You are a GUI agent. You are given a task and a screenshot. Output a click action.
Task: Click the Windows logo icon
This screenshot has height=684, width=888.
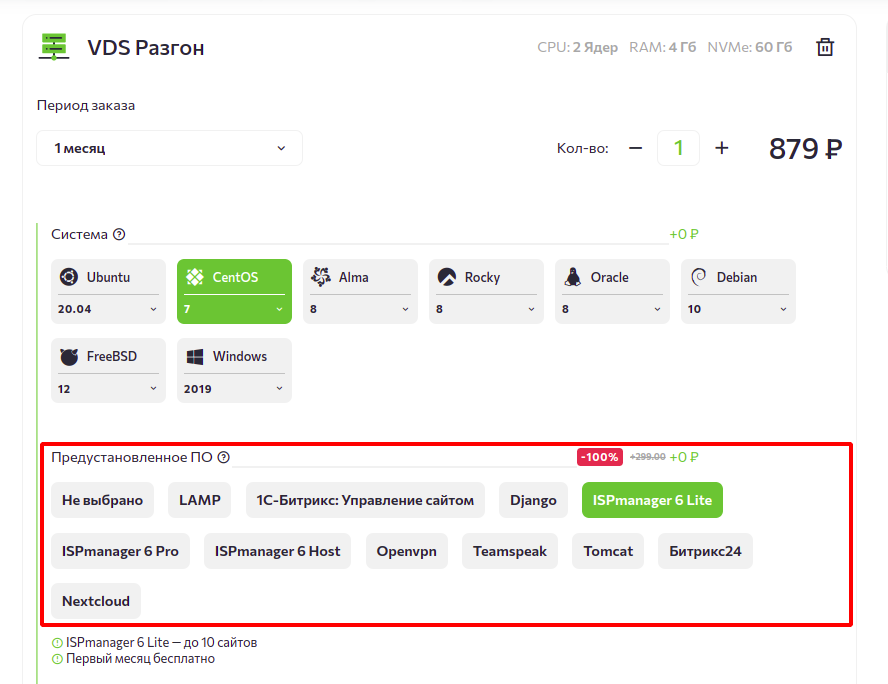pyautogui.click(x=195, y=357)
